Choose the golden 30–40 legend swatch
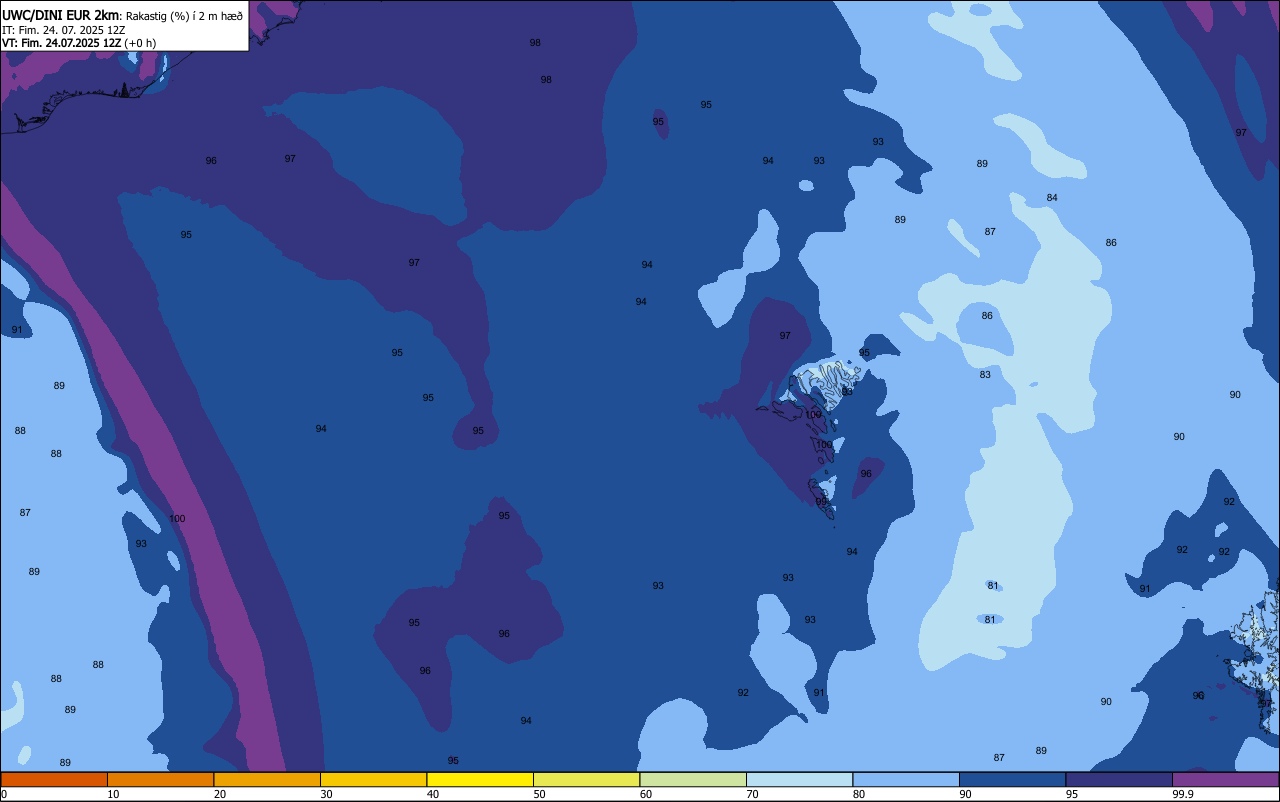This screenshot has height=802, width=1280. coord(373,779)
